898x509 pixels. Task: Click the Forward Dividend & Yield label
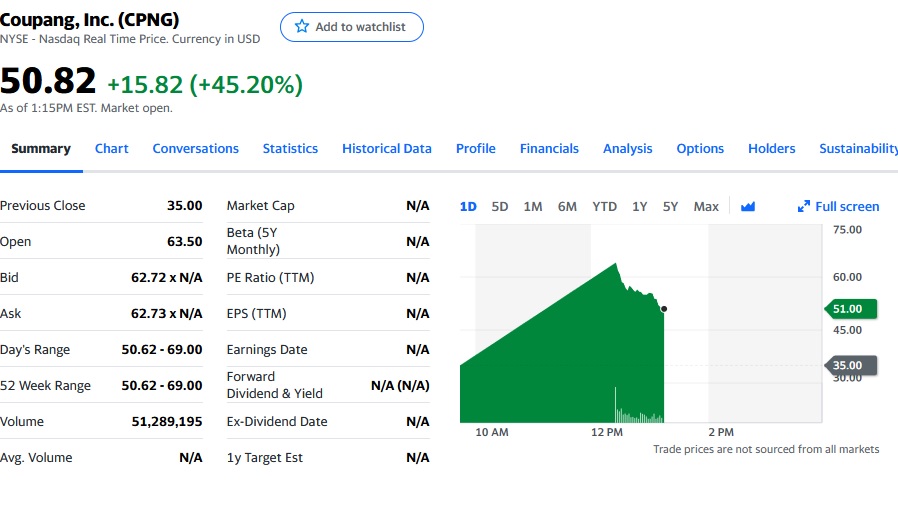point(275,385)
